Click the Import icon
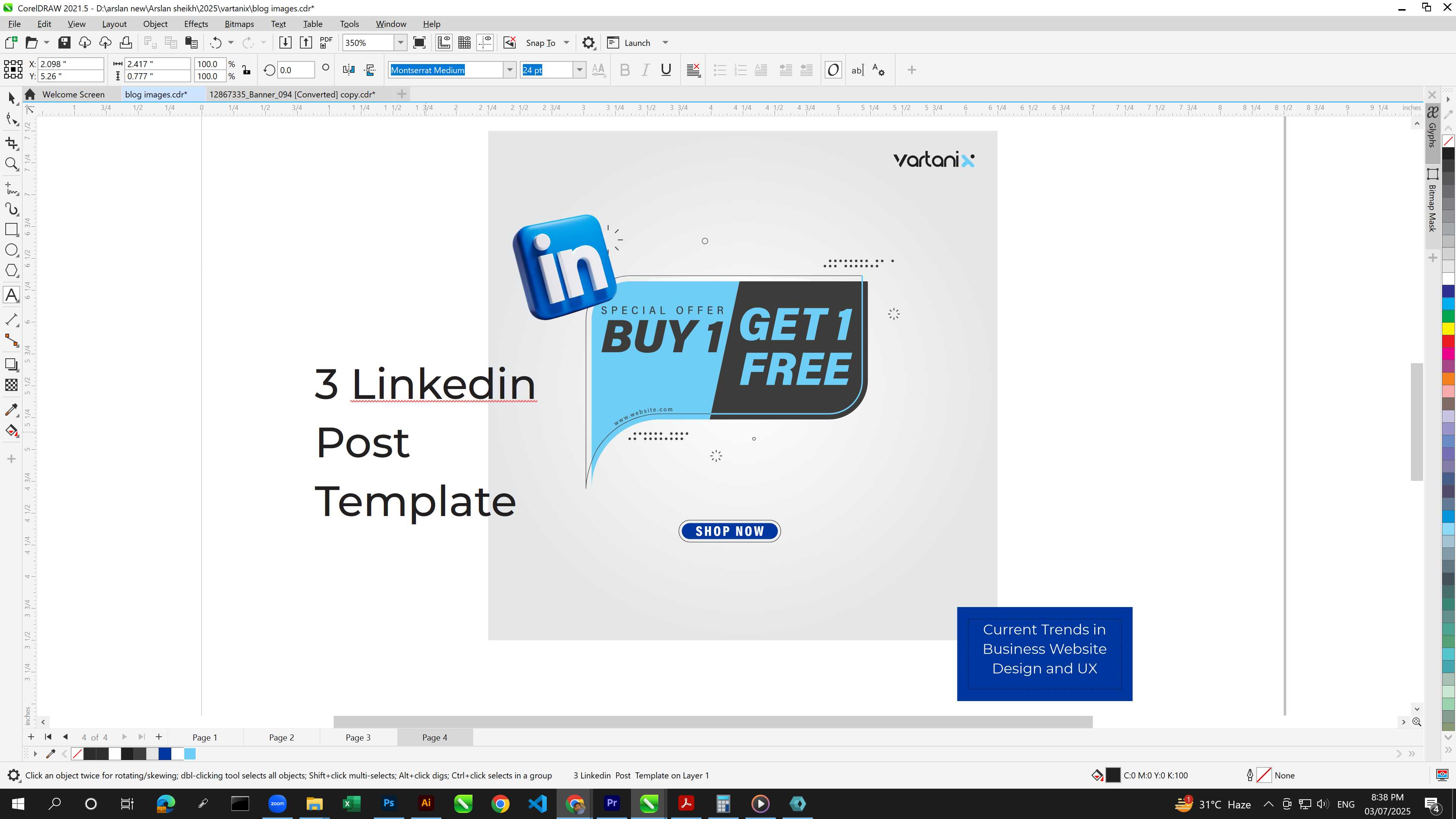This screenshot has height=819, width=1456. pos(285,42)
